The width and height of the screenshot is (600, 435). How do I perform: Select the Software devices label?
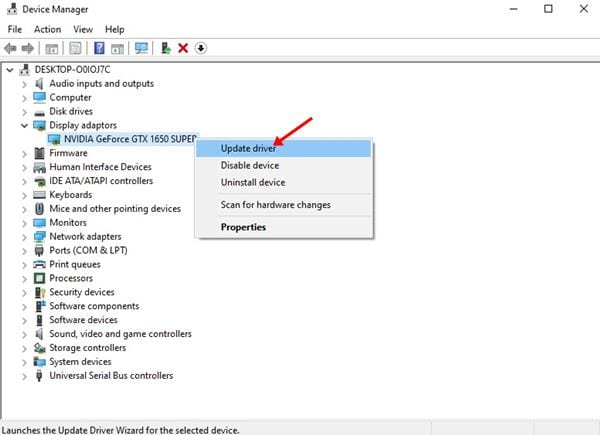tap(83, 320)
